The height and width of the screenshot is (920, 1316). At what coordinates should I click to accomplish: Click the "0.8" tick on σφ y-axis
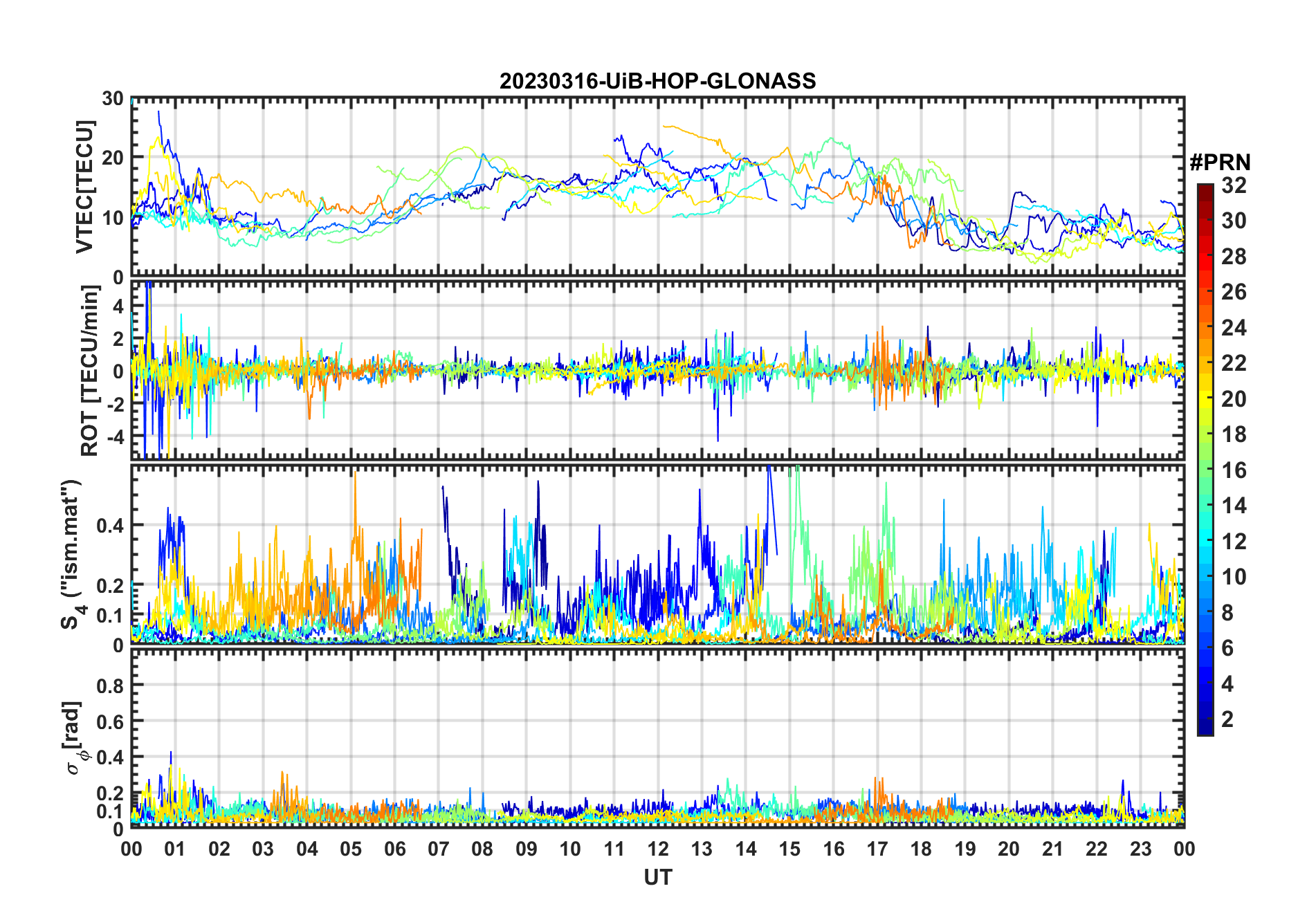pyautogui.click(x=110, y=686)
